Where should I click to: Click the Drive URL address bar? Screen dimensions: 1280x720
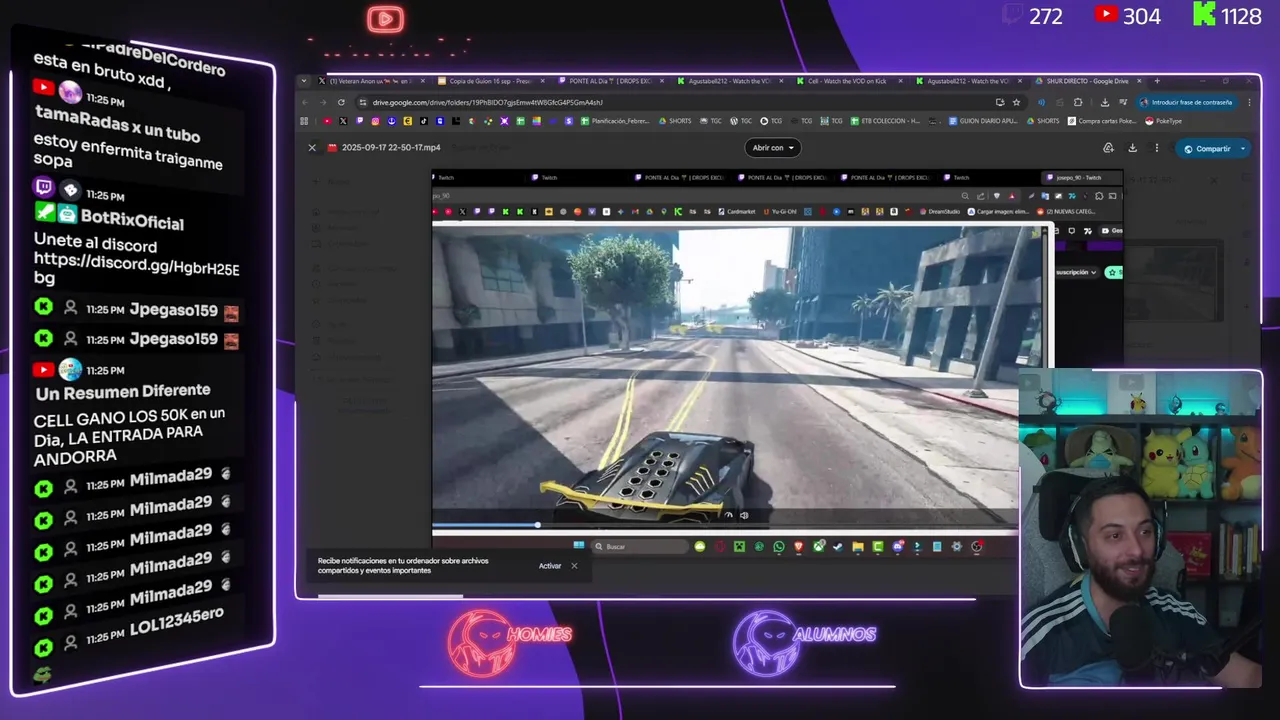(x=680, y=102)
